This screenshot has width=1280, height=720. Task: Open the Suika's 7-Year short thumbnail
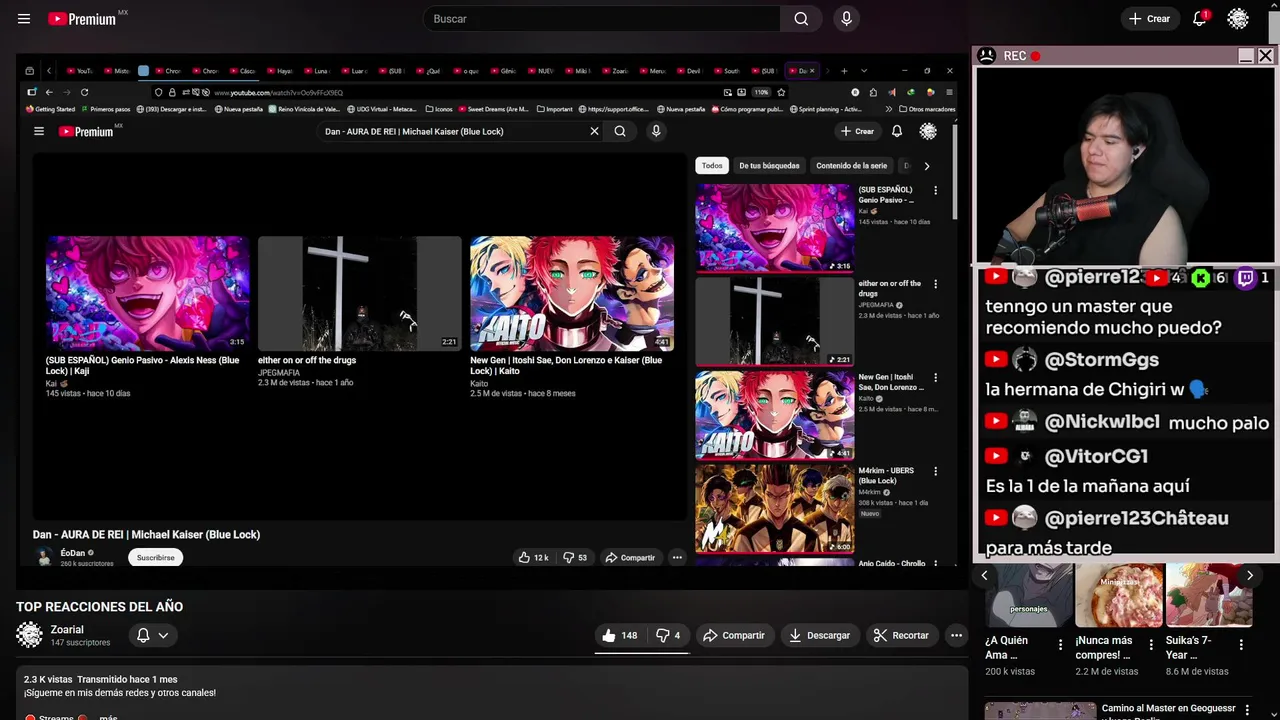[1209, 595]
